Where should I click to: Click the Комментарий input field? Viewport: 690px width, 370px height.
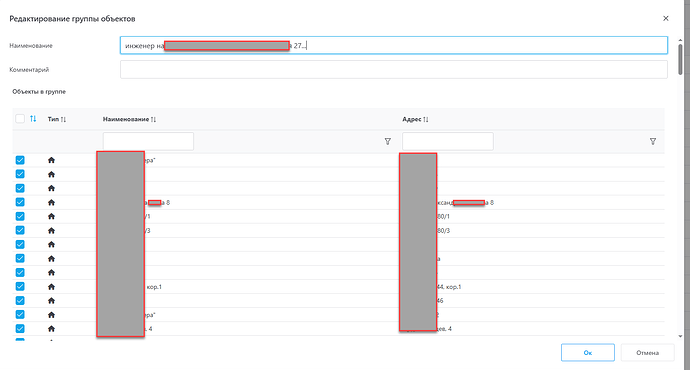(x=394, y=70)
